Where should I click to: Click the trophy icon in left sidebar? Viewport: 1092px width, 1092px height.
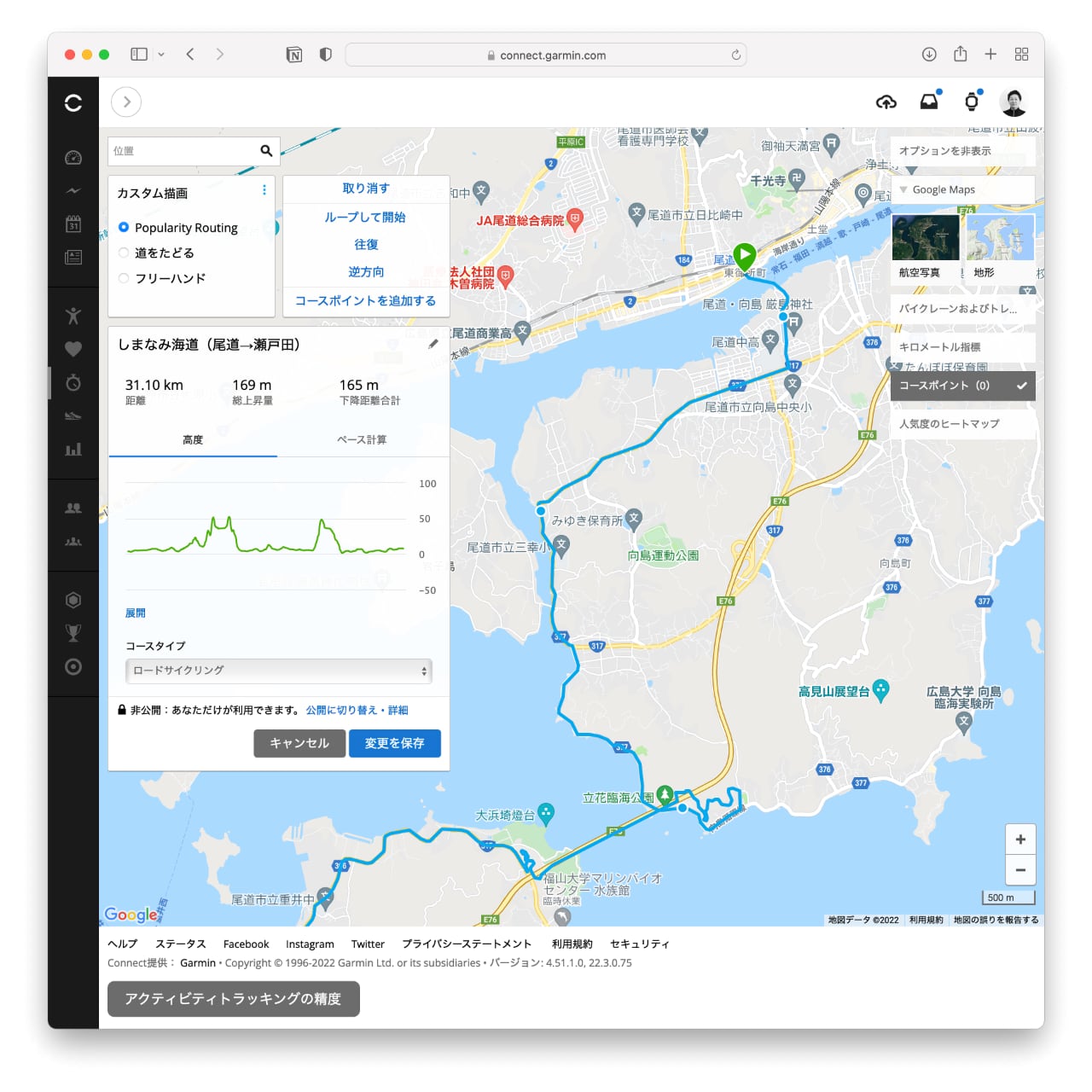(x=73, y=633)
